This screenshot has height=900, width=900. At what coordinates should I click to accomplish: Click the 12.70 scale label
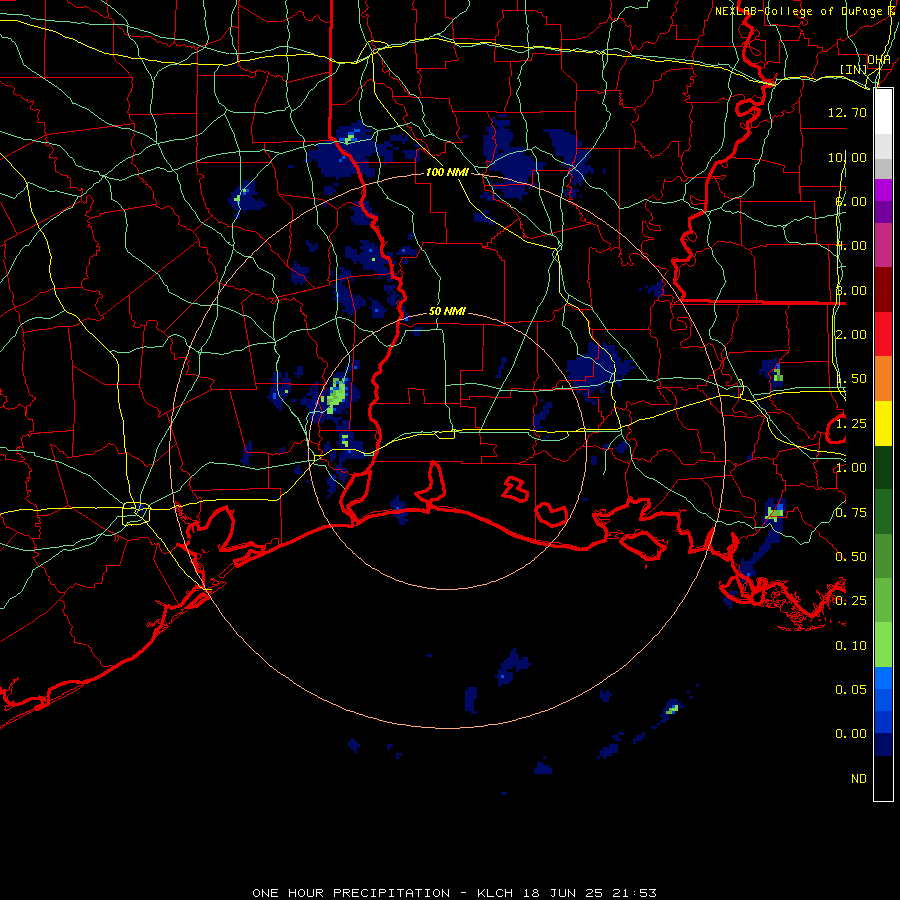coord(847,112)
